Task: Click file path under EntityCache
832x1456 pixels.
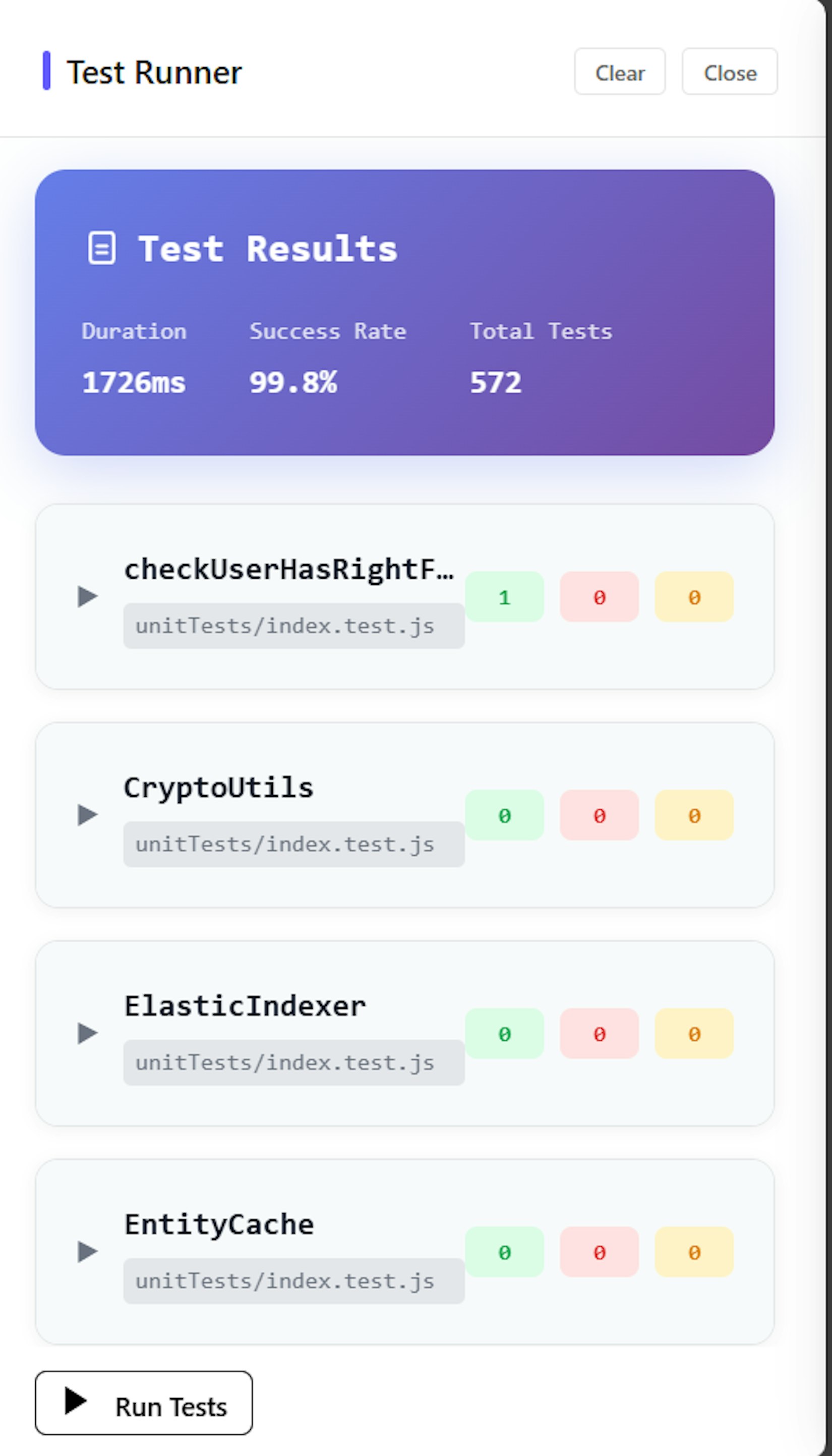Action: pos(284,1281)
